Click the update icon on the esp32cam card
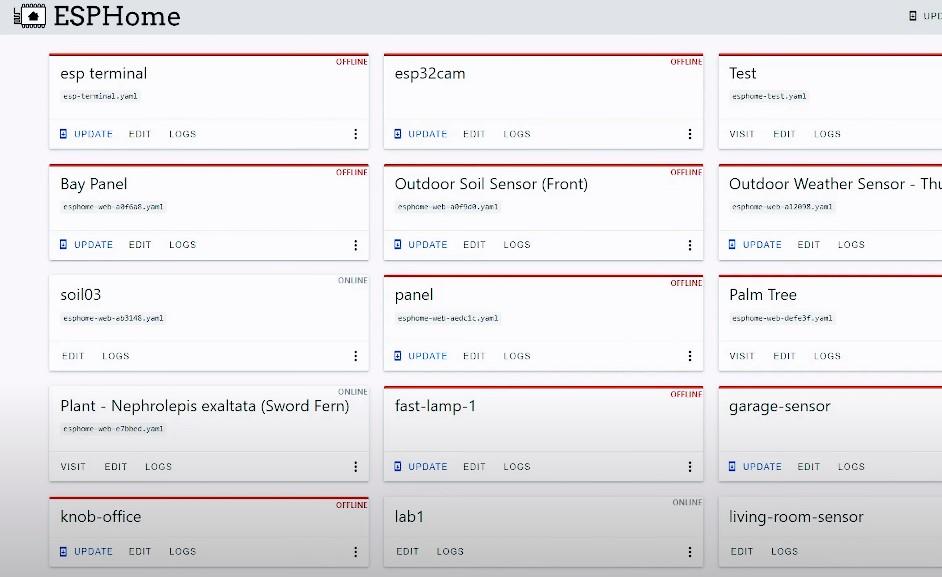 click(x=398, y=133)
